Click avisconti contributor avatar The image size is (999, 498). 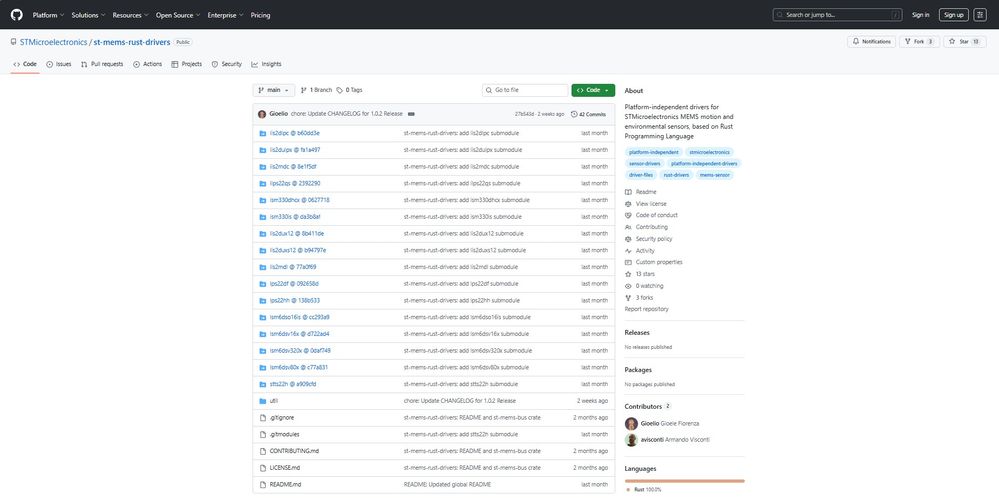click(631, 440)
